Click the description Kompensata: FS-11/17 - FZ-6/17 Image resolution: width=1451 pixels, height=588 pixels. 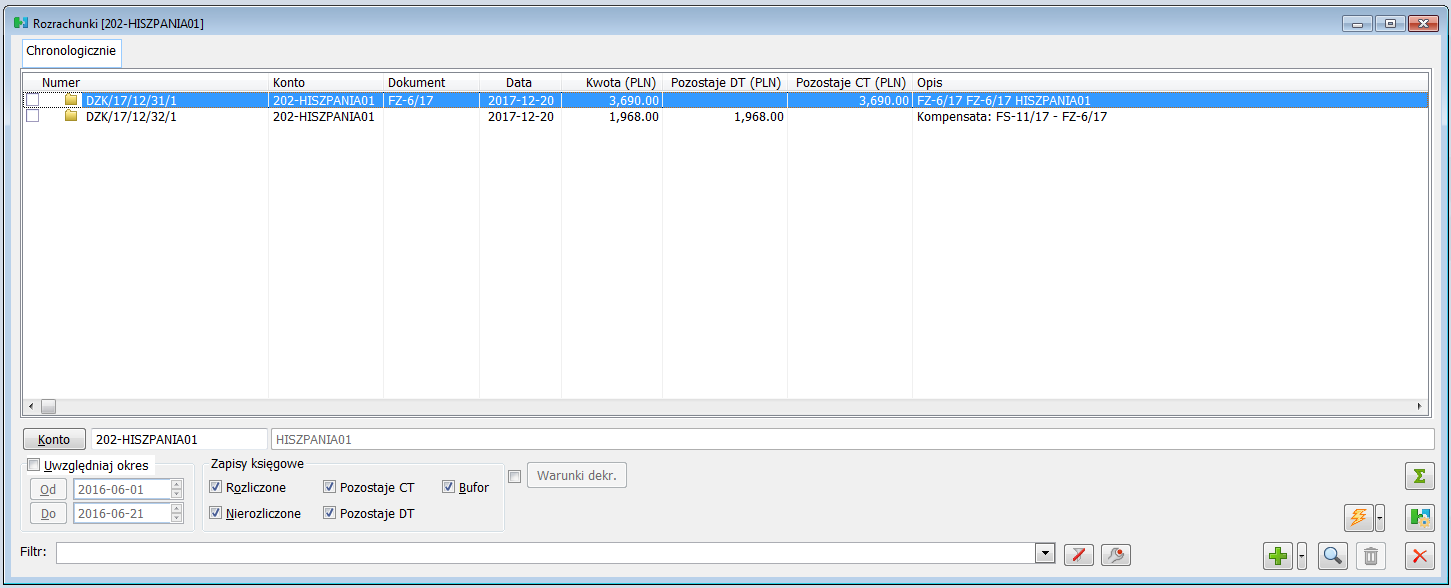pyautogui.click(x=1012, y=116)
